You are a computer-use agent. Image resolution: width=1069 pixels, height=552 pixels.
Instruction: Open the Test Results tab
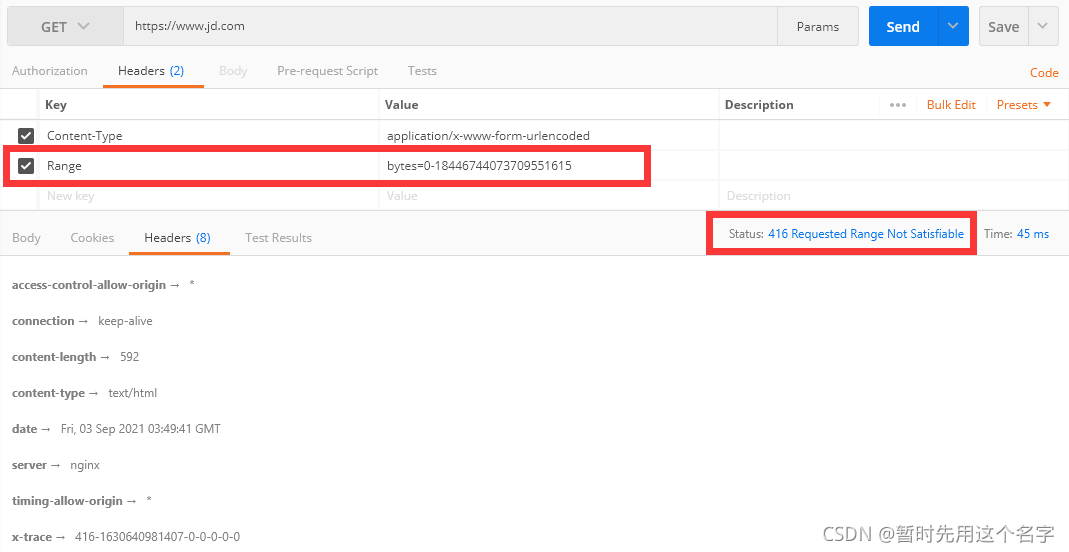[278, 238]
